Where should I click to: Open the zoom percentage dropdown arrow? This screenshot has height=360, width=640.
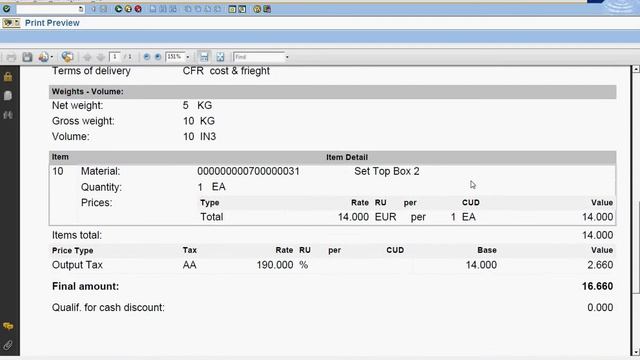tap(188, 57)
